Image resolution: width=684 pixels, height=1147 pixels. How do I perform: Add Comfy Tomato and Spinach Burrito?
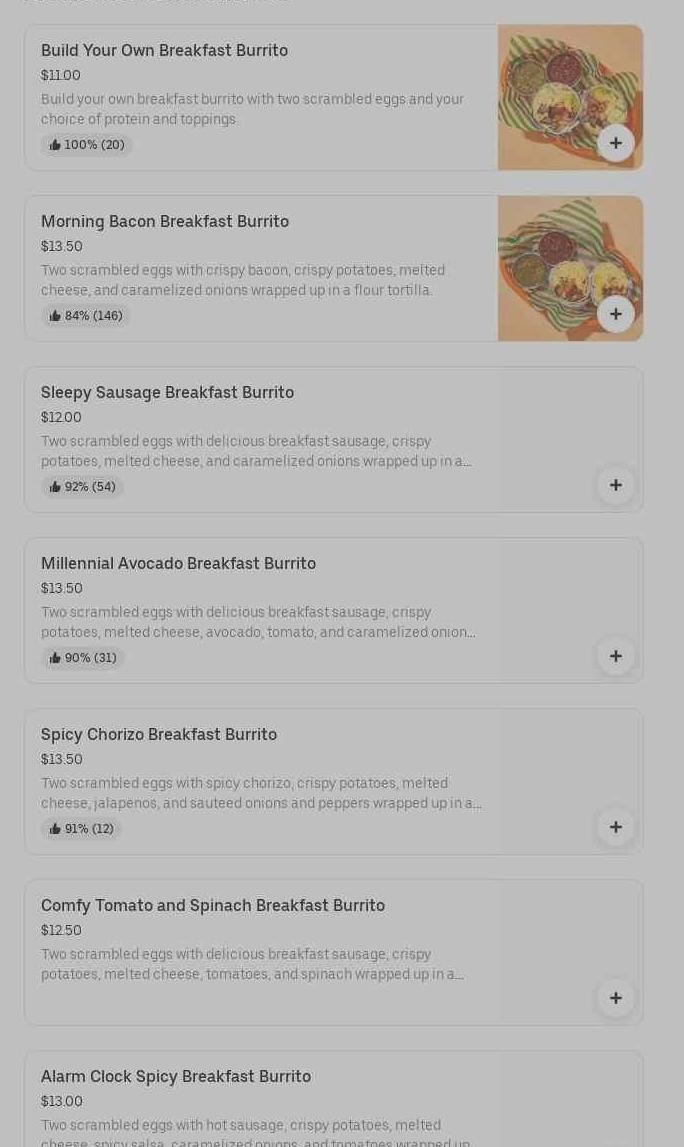click(615, 998)
